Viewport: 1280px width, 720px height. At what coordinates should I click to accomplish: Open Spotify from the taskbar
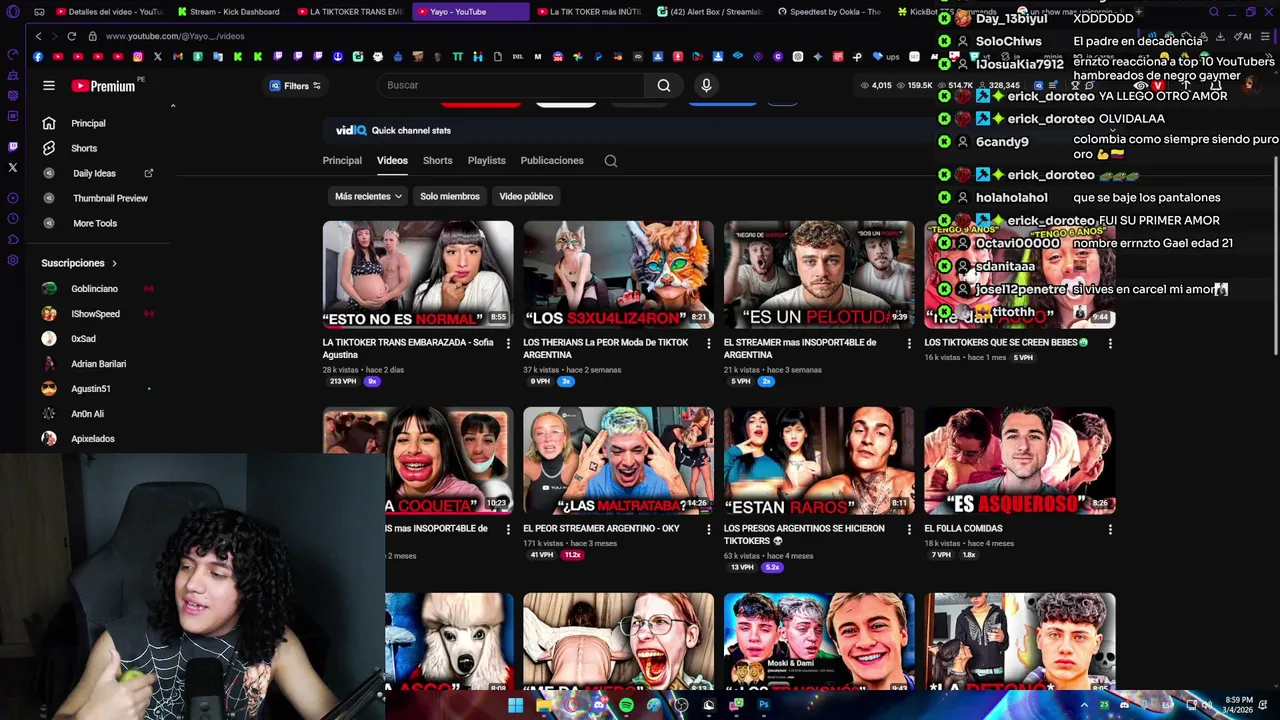point(626,706)
